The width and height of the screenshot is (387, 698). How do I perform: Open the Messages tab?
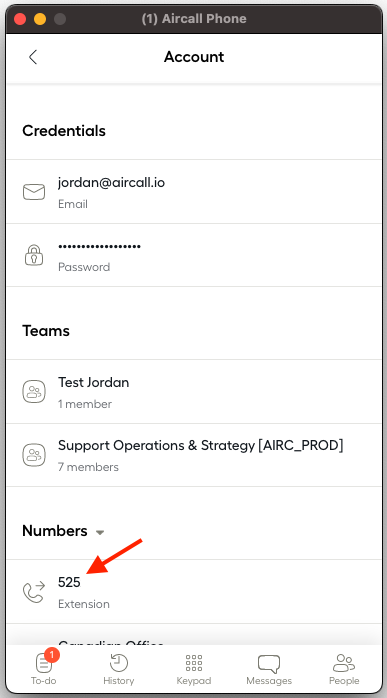[269, 669]
